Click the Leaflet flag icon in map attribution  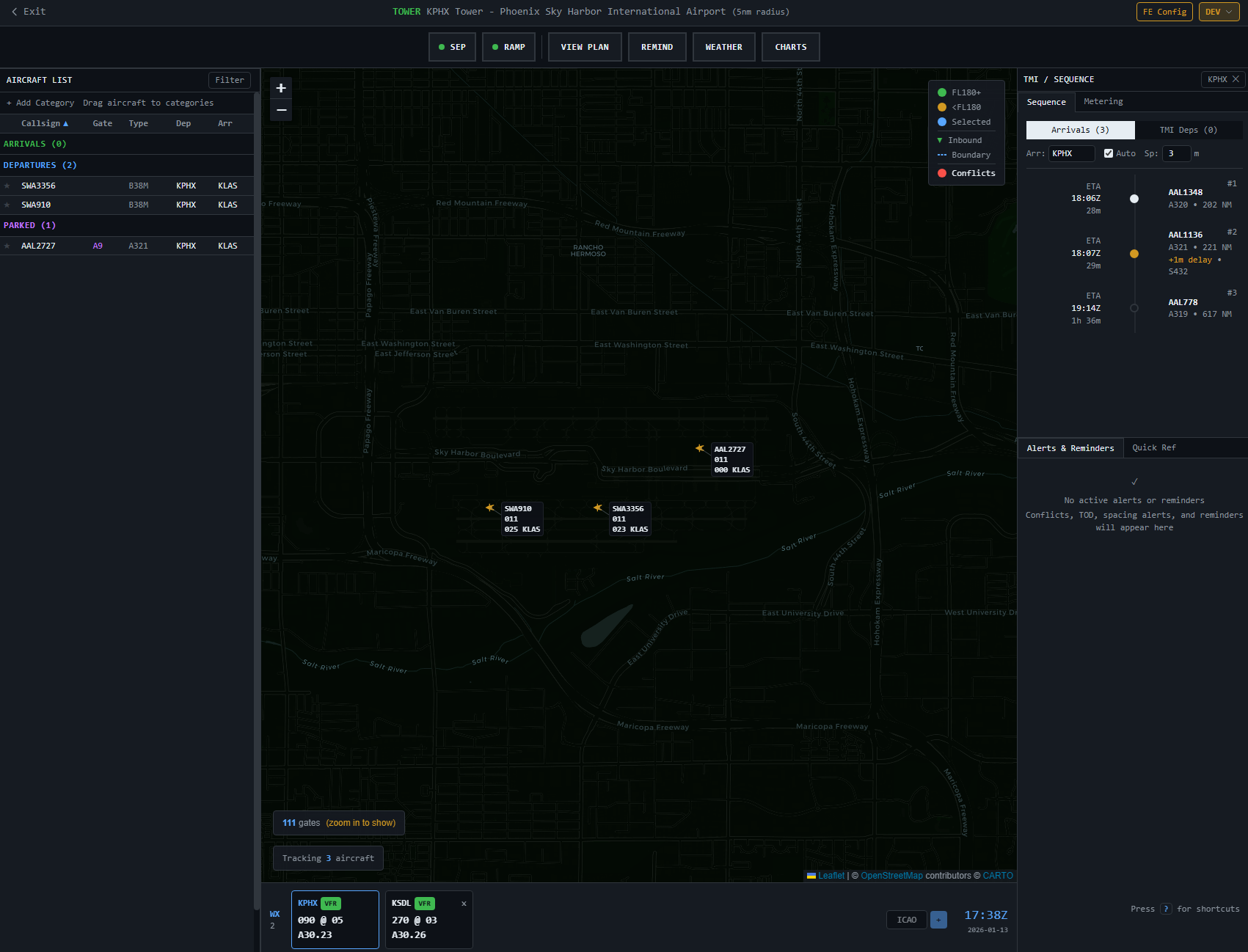tap(811, 875)
